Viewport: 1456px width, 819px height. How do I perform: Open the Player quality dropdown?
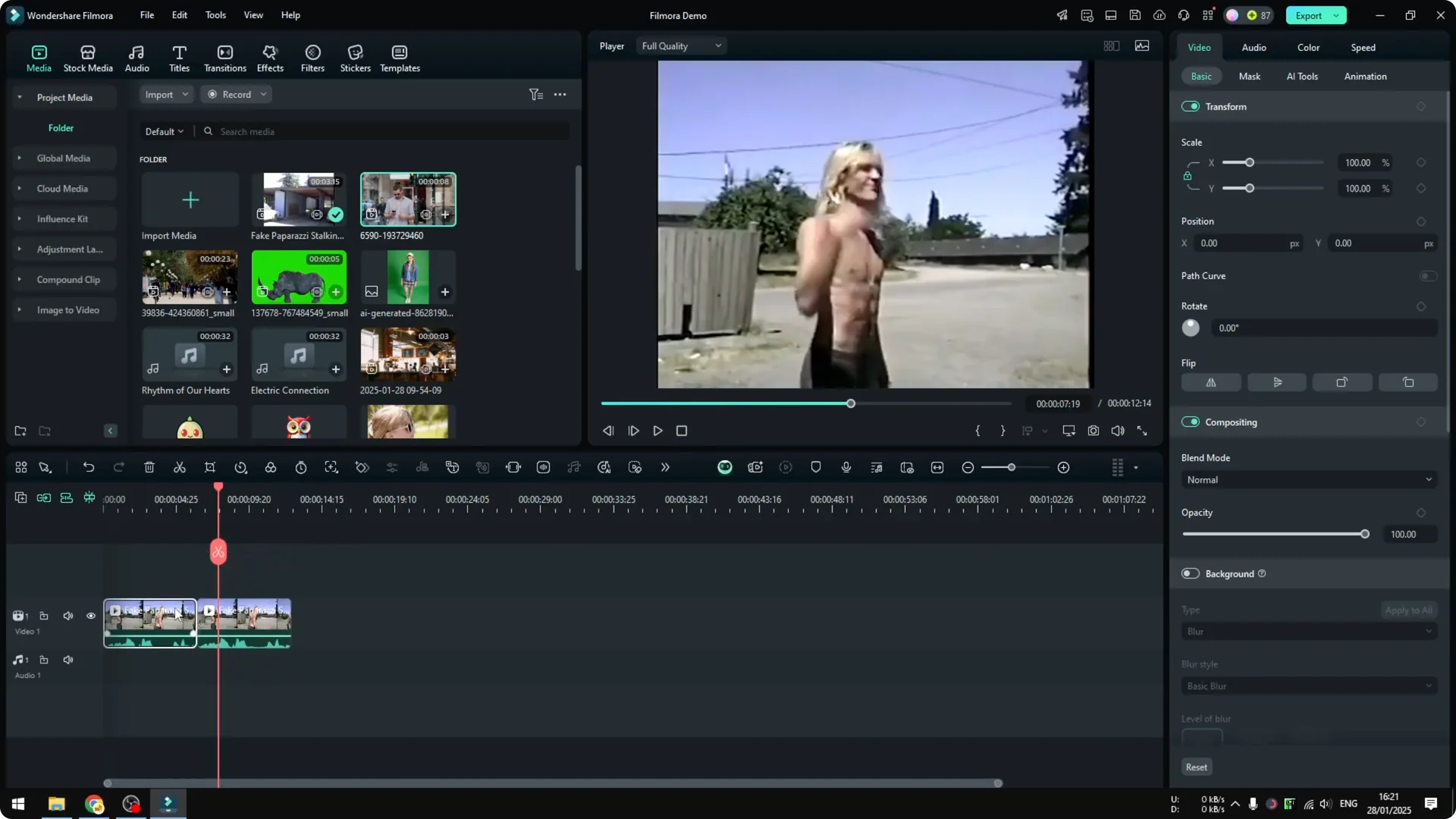680,45
